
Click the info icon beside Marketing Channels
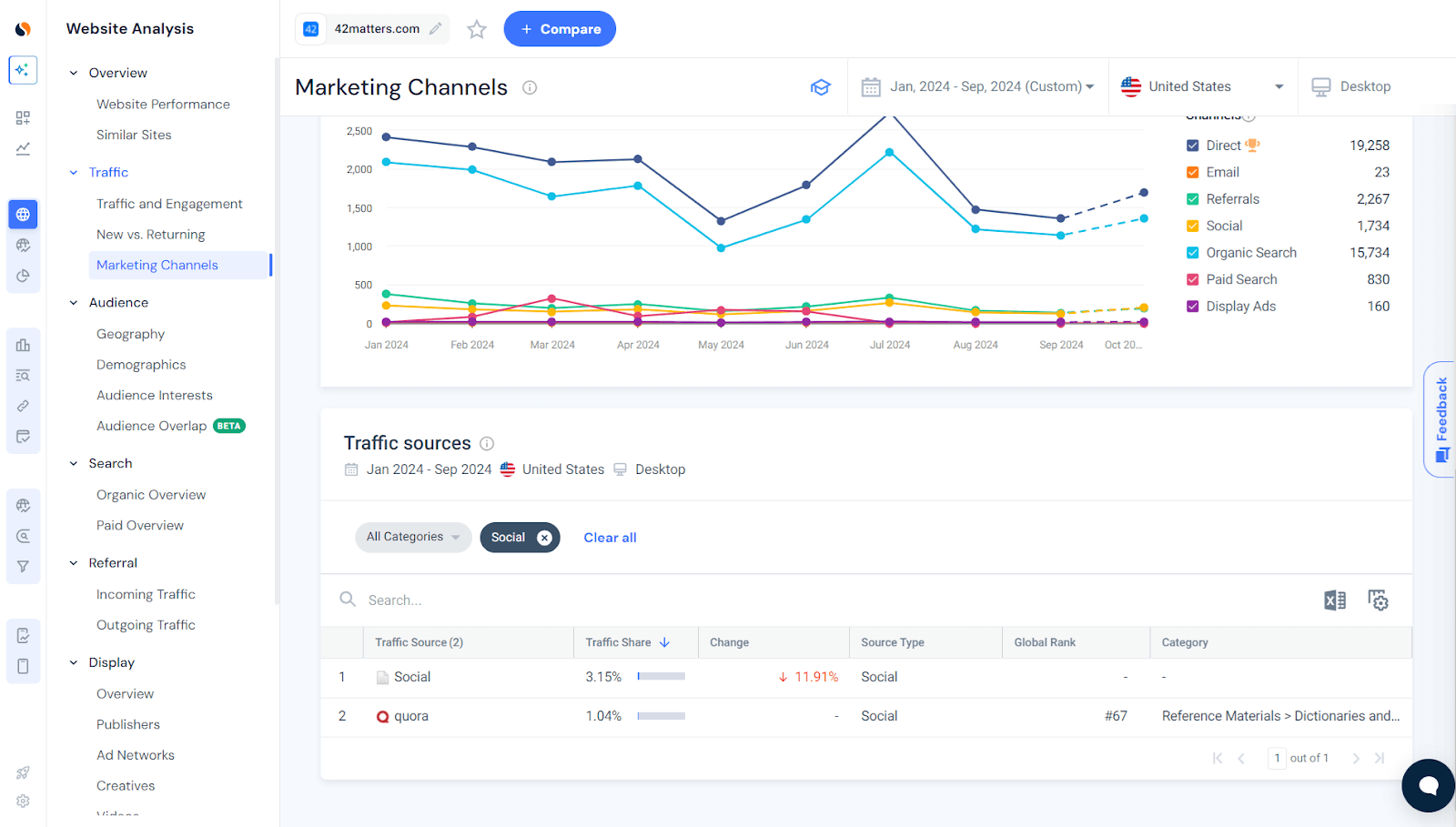530,87
